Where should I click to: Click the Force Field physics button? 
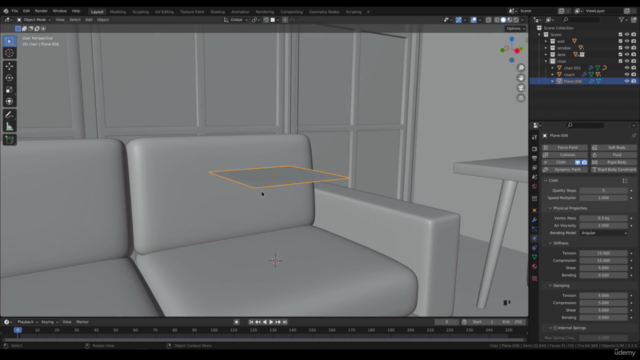pos(565,147)
